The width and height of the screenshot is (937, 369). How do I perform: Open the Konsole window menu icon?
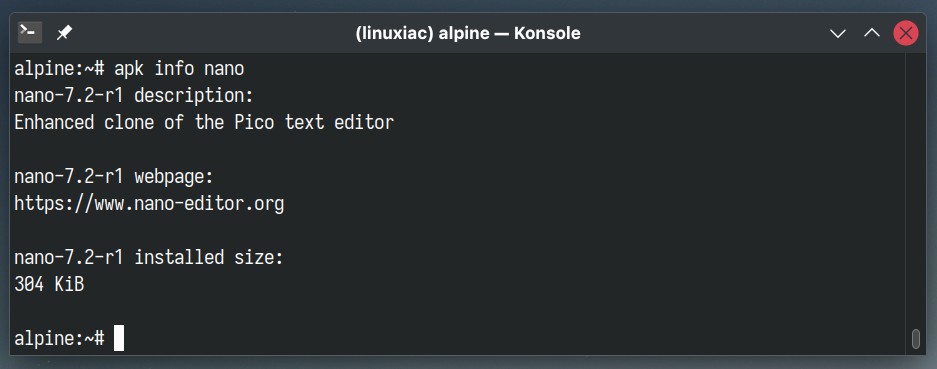click(x=29, y=33)
